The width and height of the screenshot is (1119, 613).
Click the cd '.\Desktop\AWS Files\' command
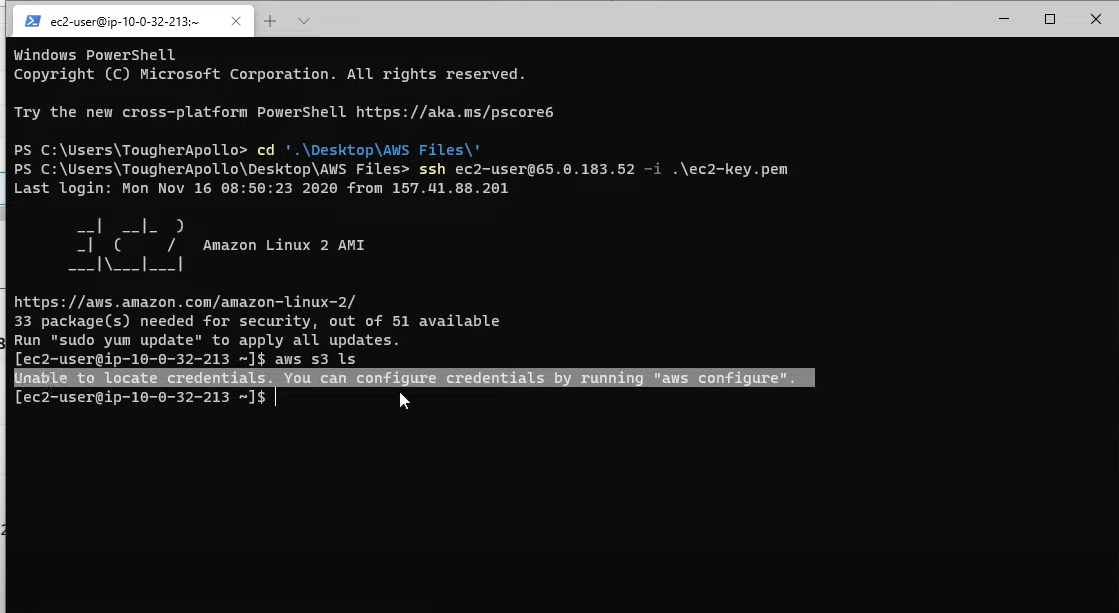coord(369,150)
